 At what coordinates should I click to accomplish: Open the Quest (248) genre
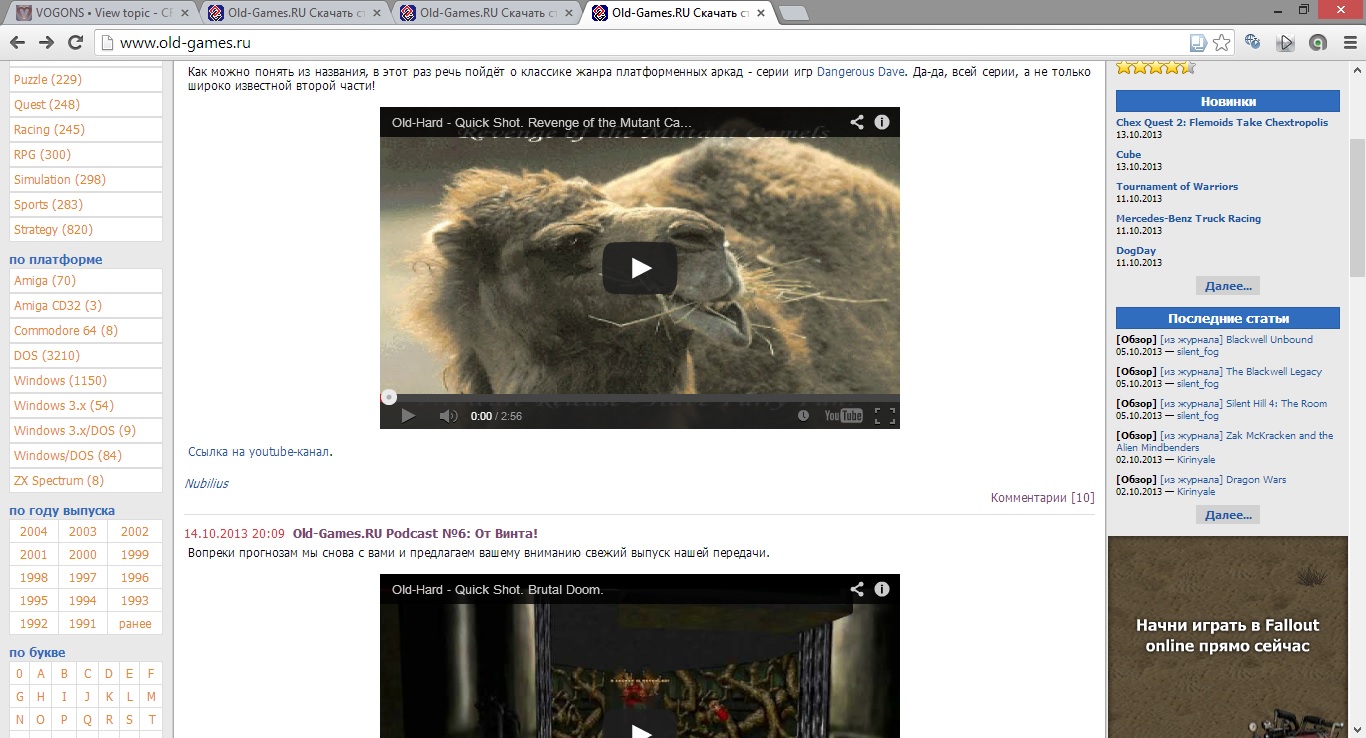click(86, 105)
